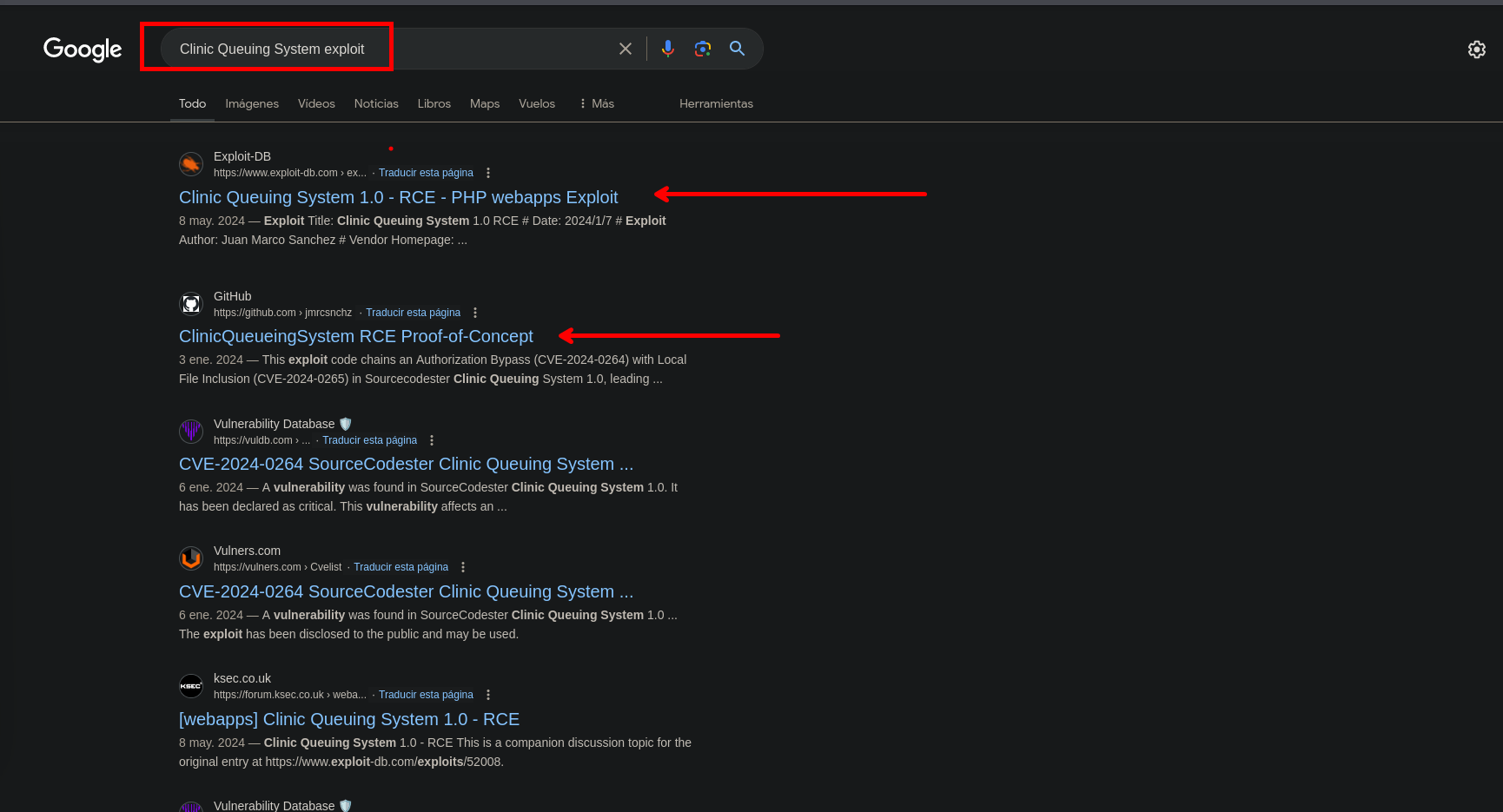
Task: Open Herramientas search tools
Action: [716, 103]
